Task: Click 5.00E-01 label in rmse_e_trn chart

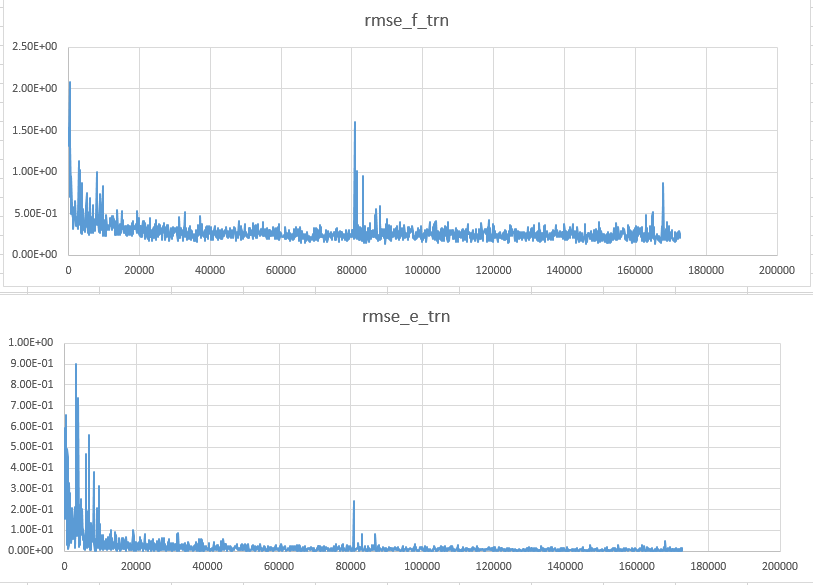Action: tap(32, 447)
